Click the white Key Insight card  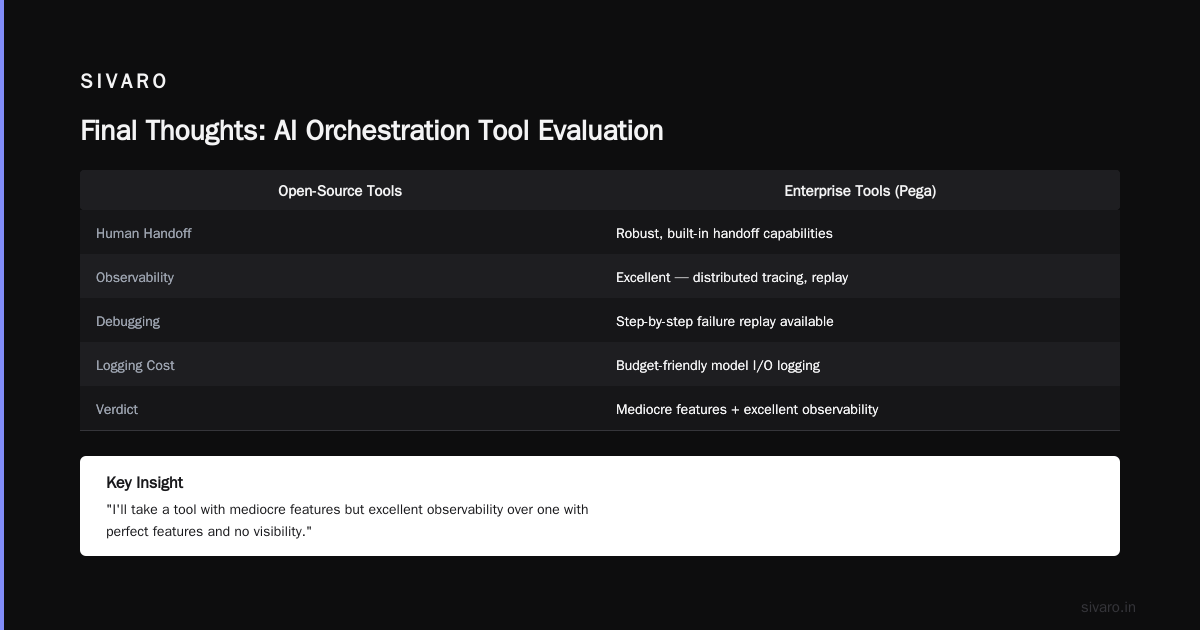coord(600,506)
